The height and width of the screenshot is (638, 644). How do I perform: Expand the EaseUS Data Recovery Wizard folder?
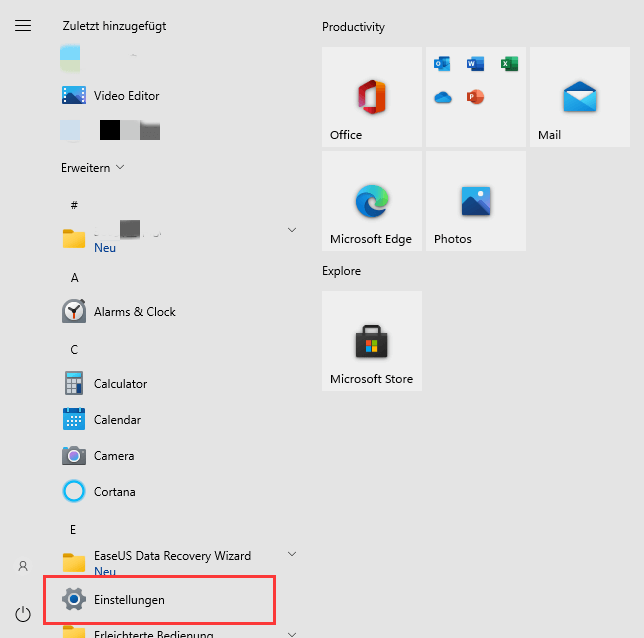tap(292, 554)
